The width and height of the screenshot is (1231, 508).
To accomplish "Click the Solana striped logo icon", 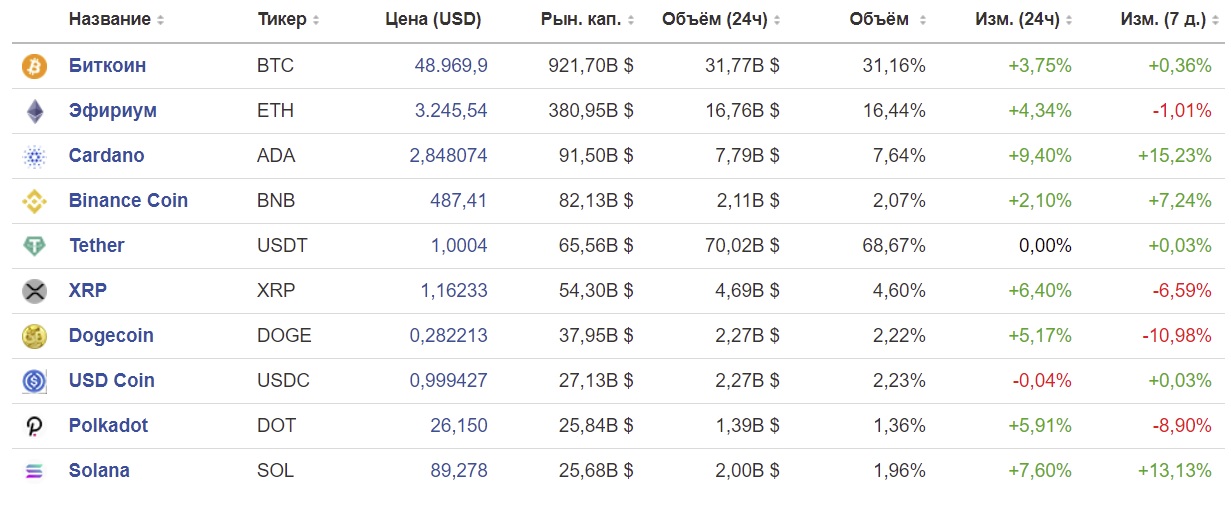I will click(34, 471).
